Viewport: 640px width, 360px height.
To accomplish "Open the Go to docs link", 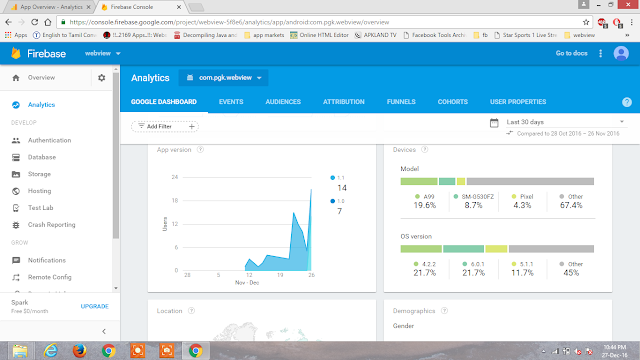I will 571,53.
